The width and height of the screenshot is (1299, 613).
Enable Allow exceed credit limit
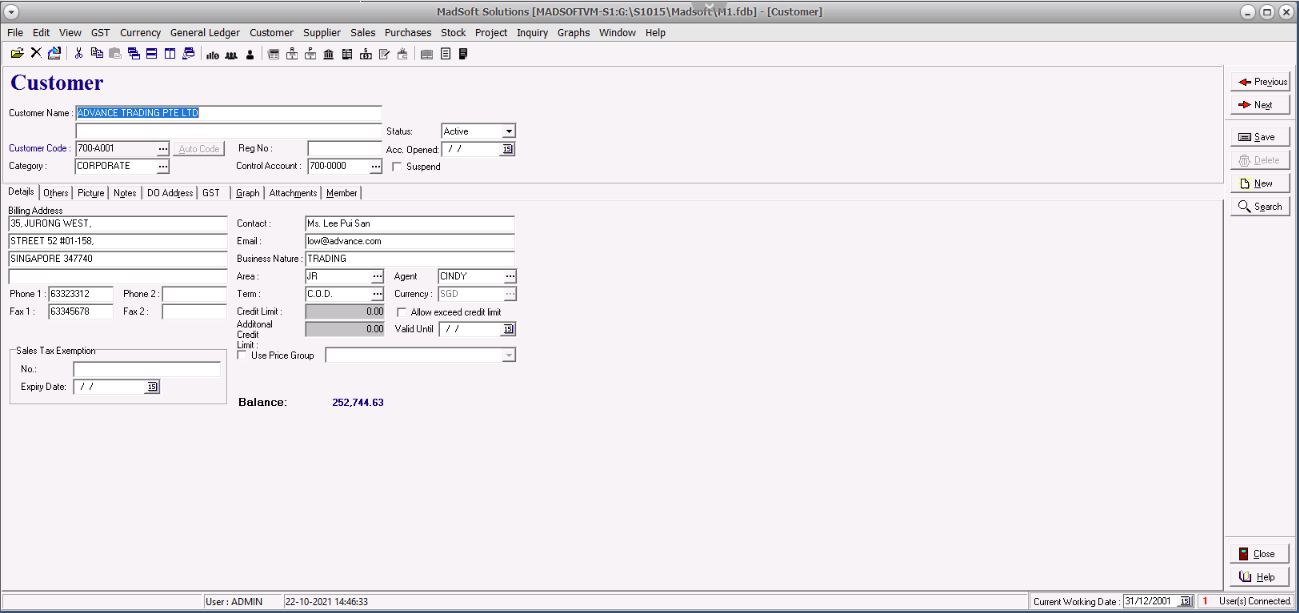click(x=401, y=312)
